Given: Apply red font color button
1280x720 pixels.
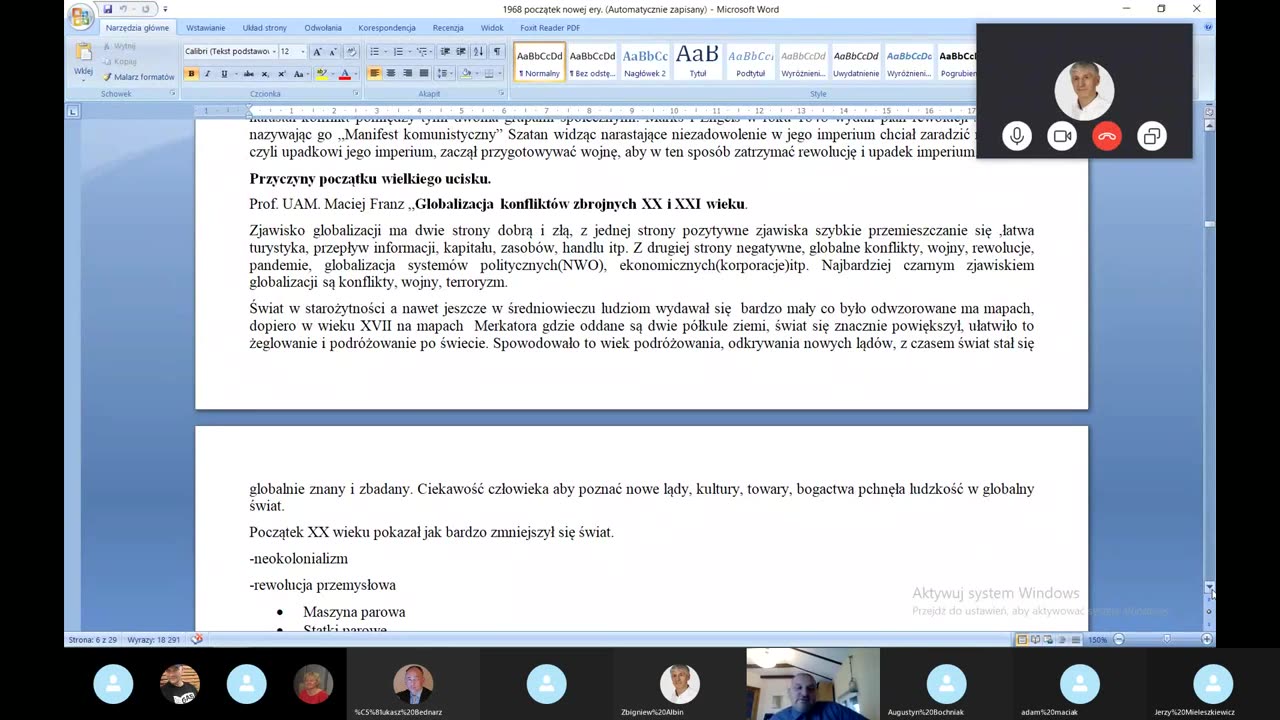Looking at the screenshot, I should (344, 73).
